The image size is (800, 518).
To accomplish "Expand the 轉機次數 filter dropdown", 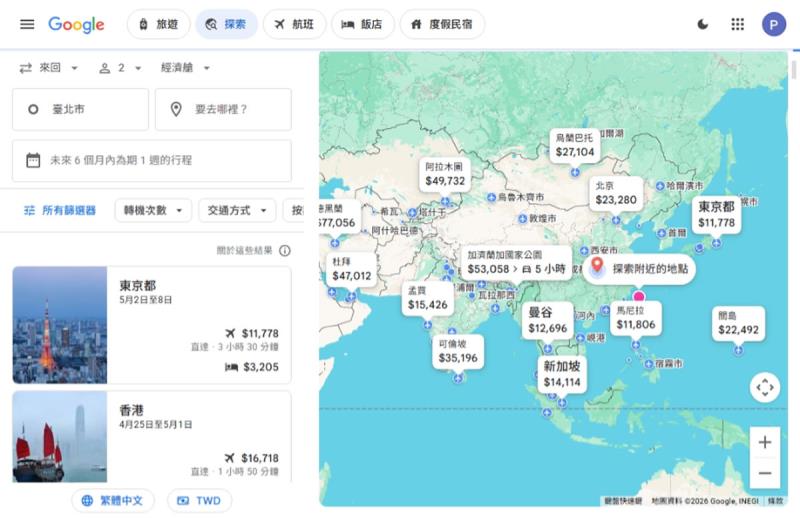I will [153, 210].
